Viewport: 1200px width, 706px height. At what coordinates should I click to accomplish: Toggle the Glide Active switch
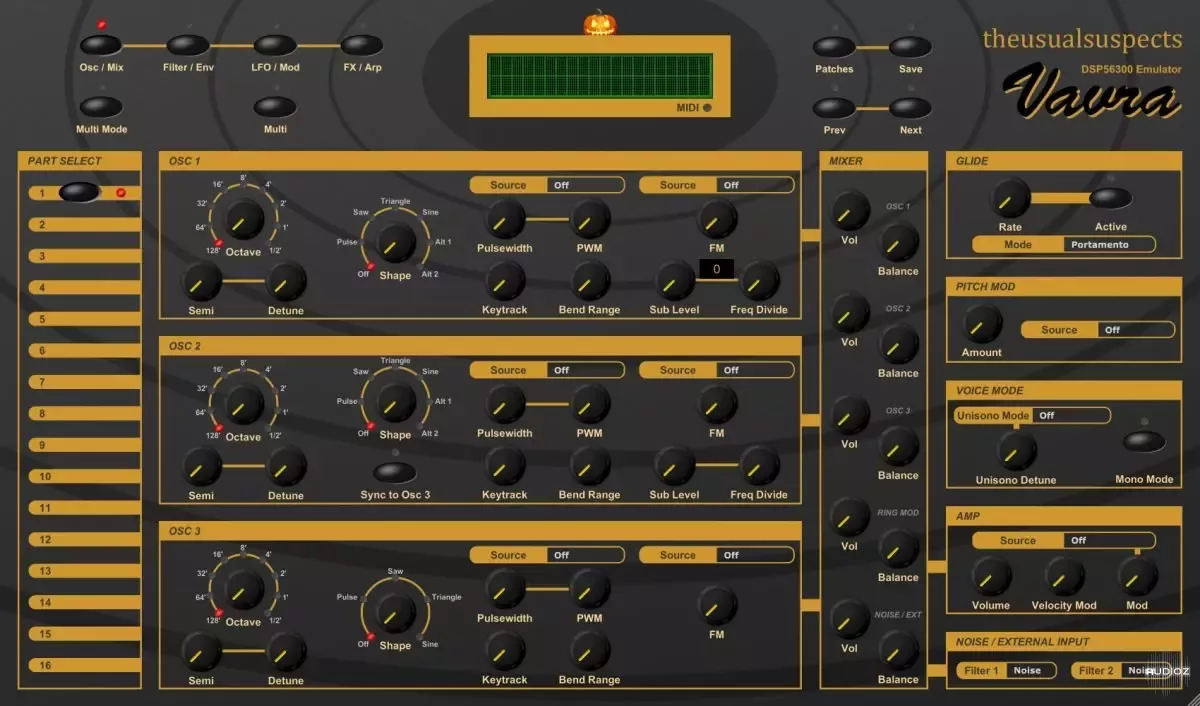1110,198
